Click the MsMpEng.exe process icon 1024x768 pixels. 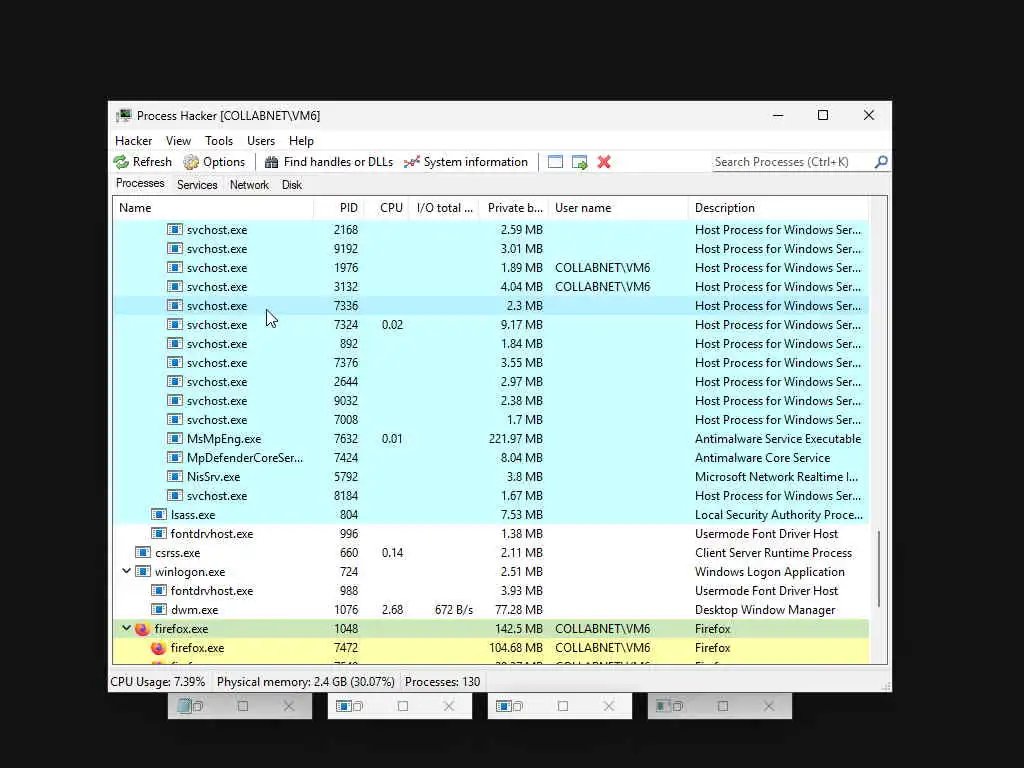174,439
